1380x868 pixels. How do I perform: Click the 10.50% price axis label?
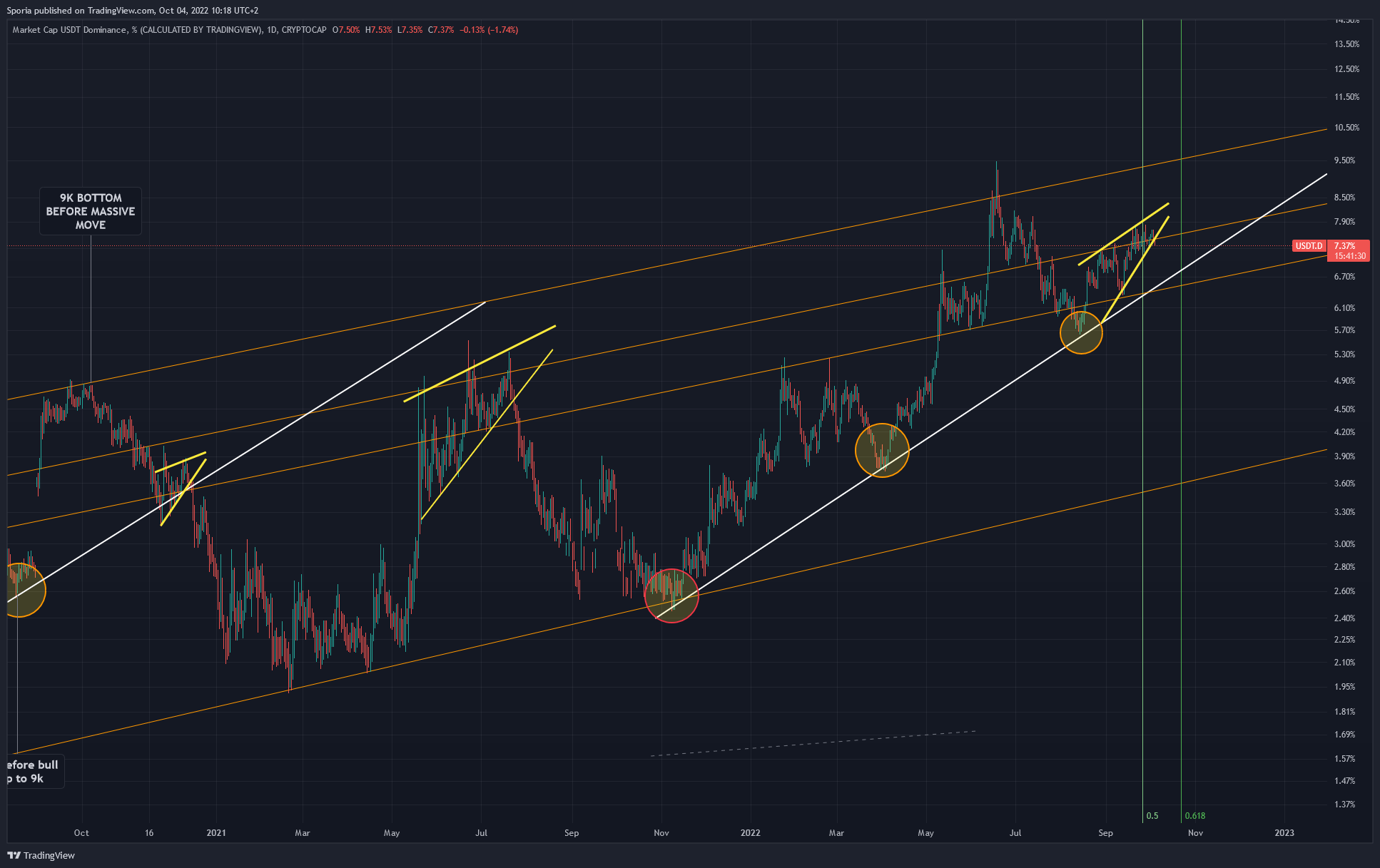tap(1347, 128)
